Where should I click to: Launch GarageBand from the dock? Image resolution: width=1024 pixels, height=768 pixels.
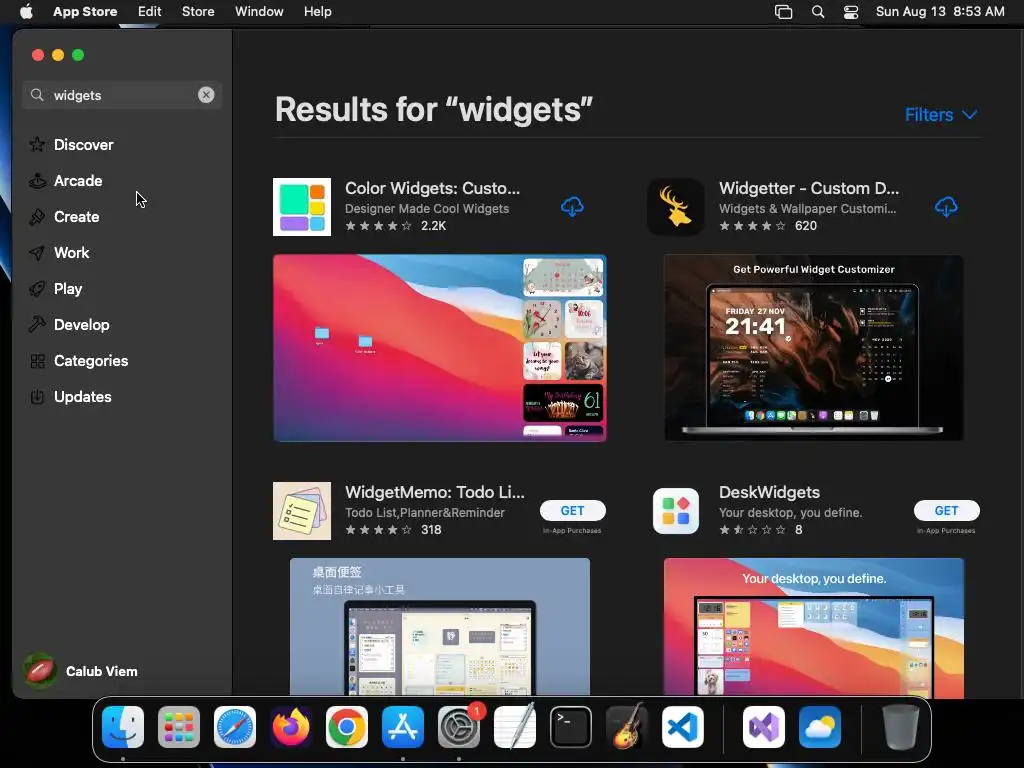tap(627, 727)
